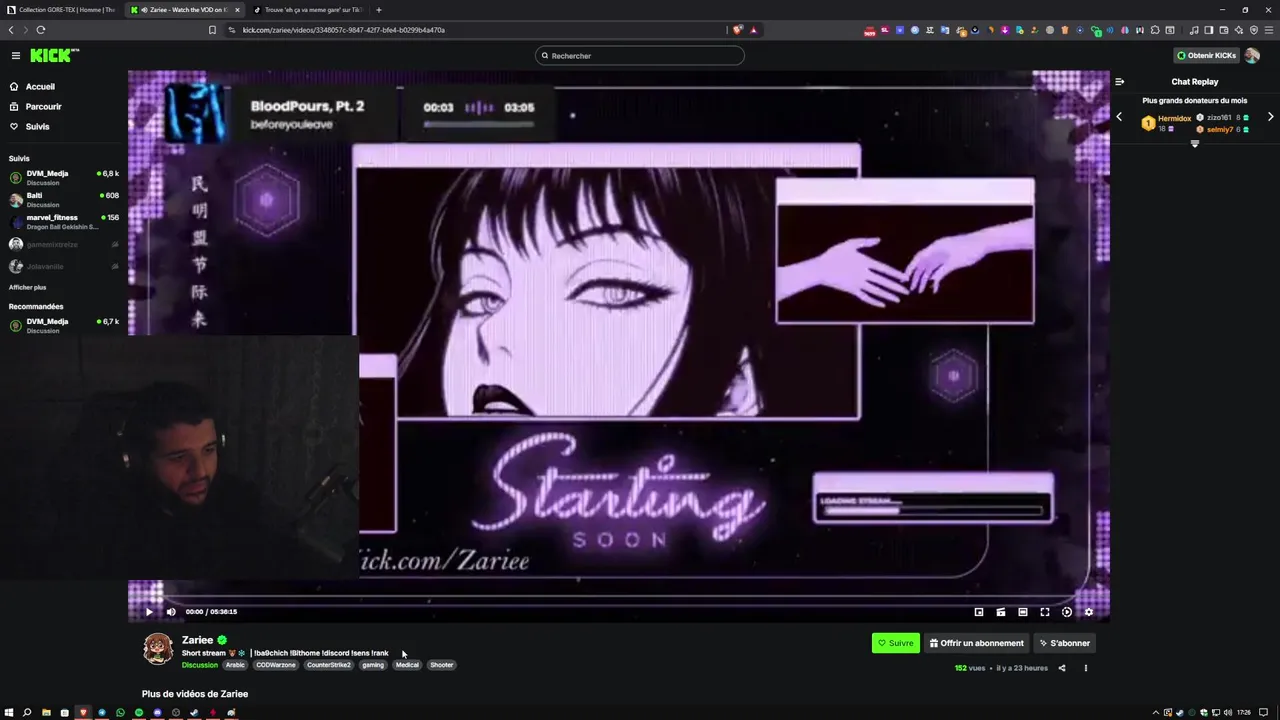
Task: Open Suivis in the sidebar
Action: click(30, 127)
